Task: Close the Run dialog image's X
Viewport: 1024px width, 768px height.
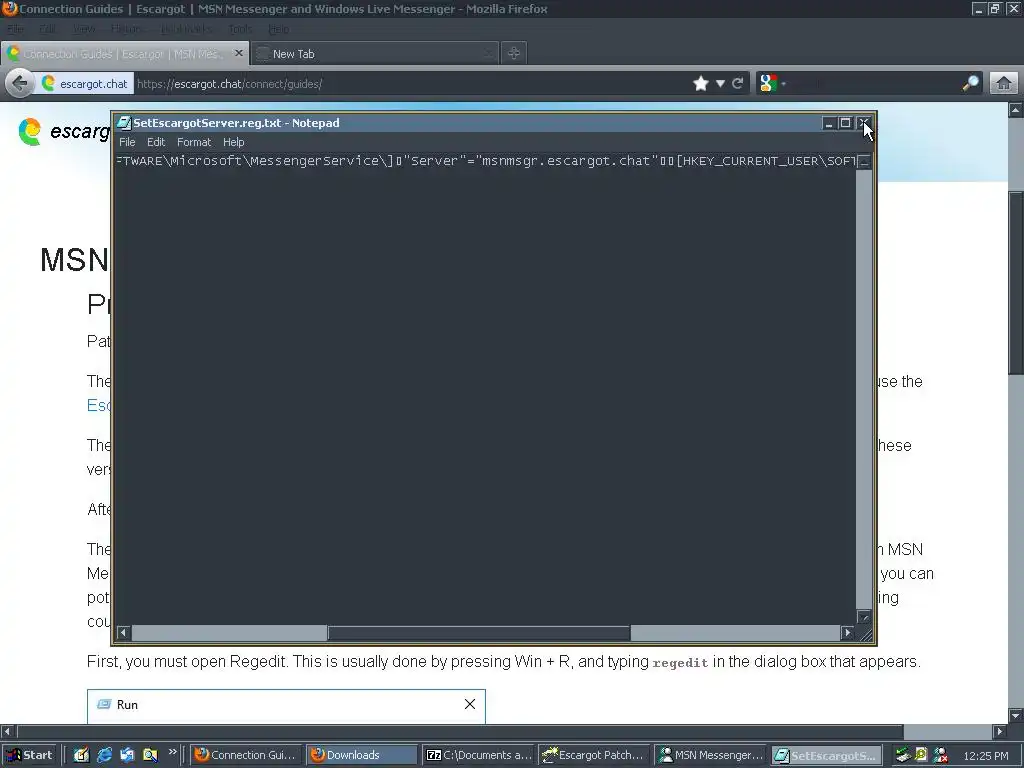Action: (x=470, y=704)
